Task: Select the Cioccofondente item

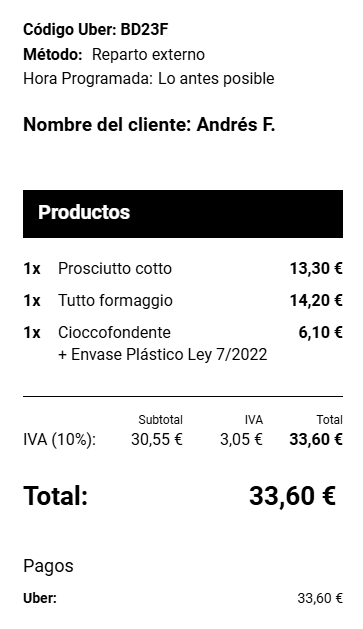Action: (114, 333)
